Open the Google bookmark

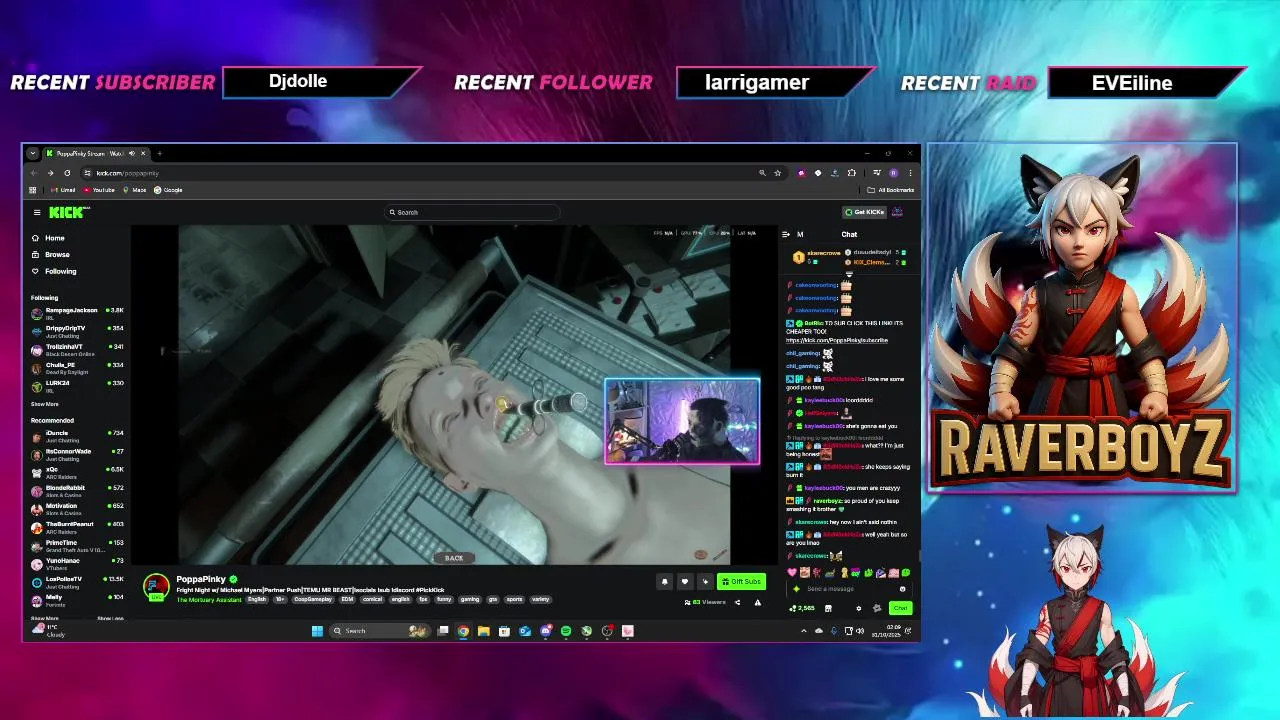point(168,190)
